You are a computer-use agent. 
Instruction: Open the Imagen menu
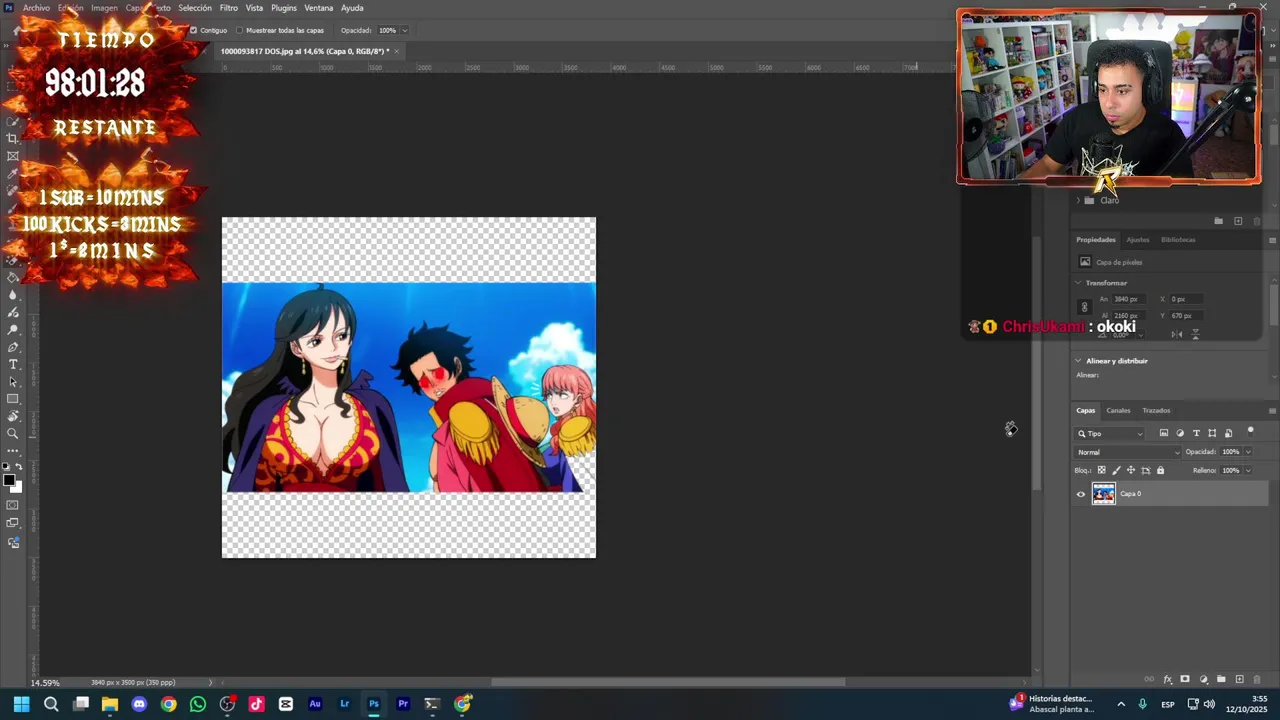[104, 8]
